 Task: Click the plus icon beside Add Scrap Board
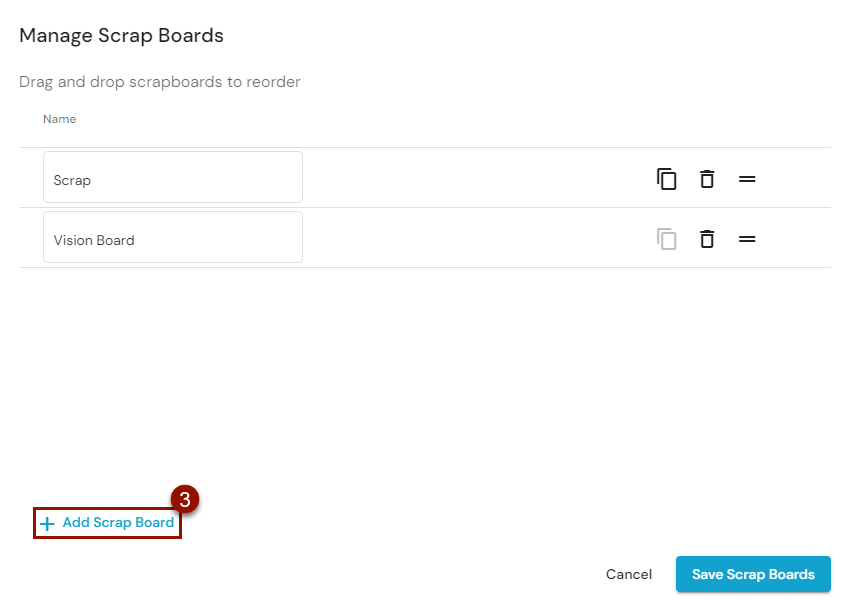[47, 523]
